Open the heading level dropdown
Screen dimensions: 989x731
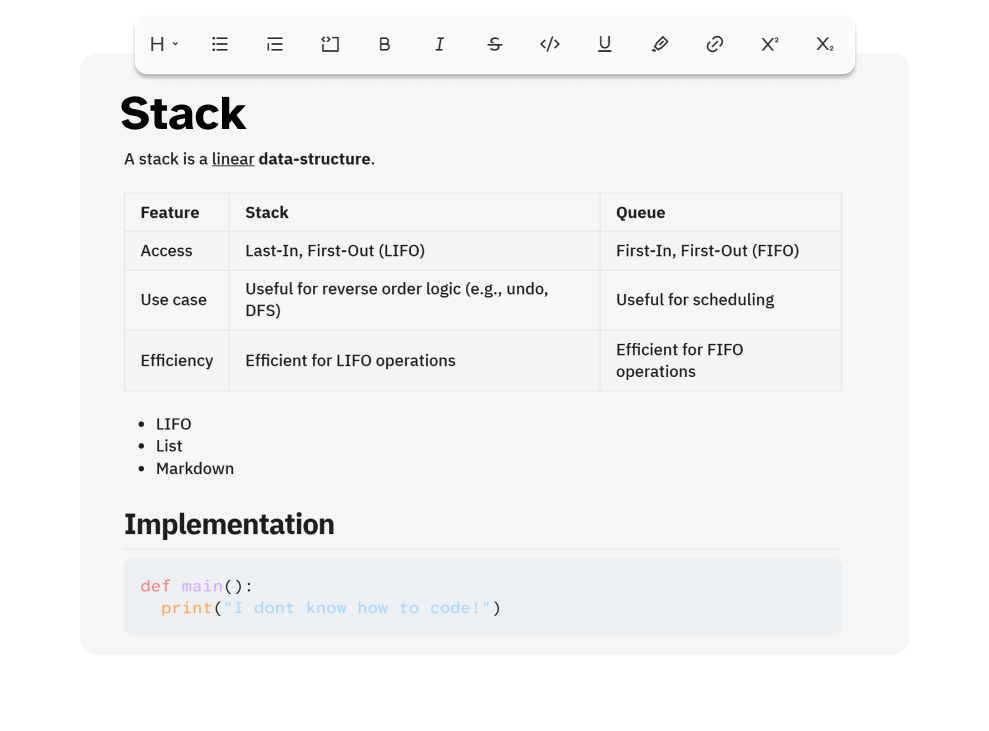pyautogui.click(x=162, y=44)
